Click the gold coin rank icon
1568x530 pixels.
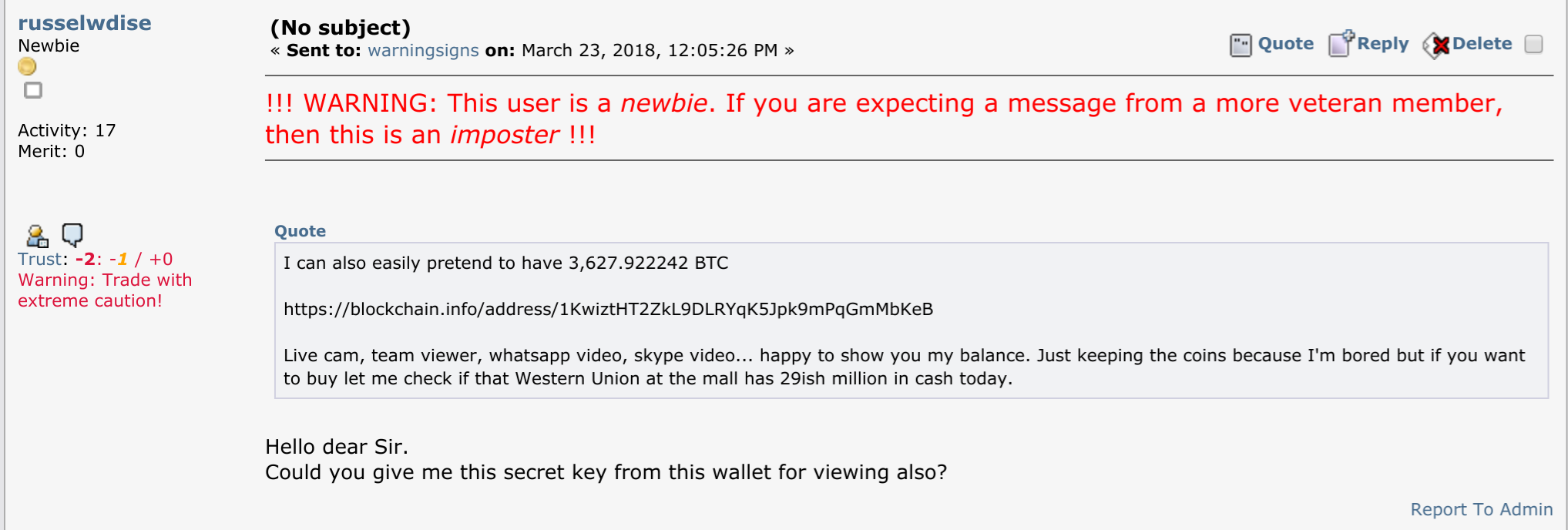27,67
